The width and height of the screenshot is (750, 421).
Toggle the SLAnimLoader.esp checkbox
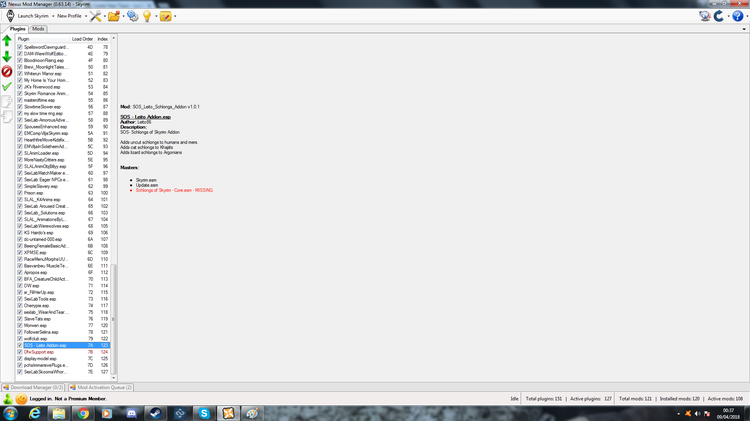pyautogui.click(x=20, y=153)
